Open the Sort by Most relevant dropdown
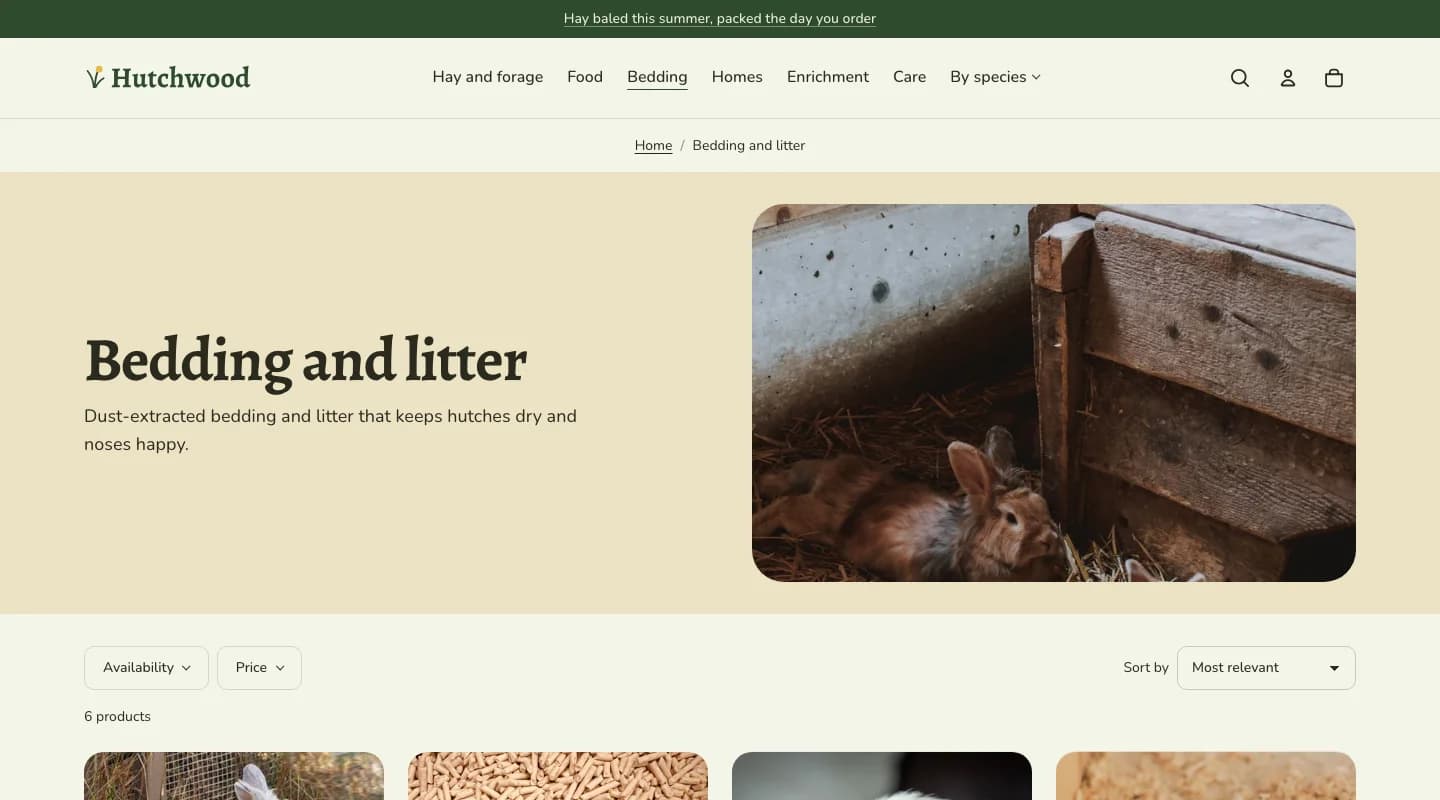Viewport: 1440px width, 800px height. tap(1266, 668)
